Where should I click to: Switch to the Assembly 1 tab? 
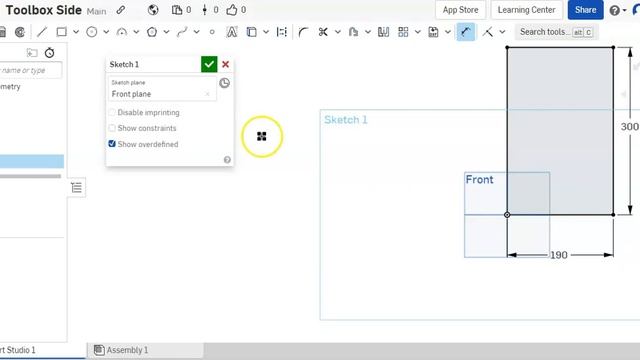pyautogui.click(x=145, y=350)
